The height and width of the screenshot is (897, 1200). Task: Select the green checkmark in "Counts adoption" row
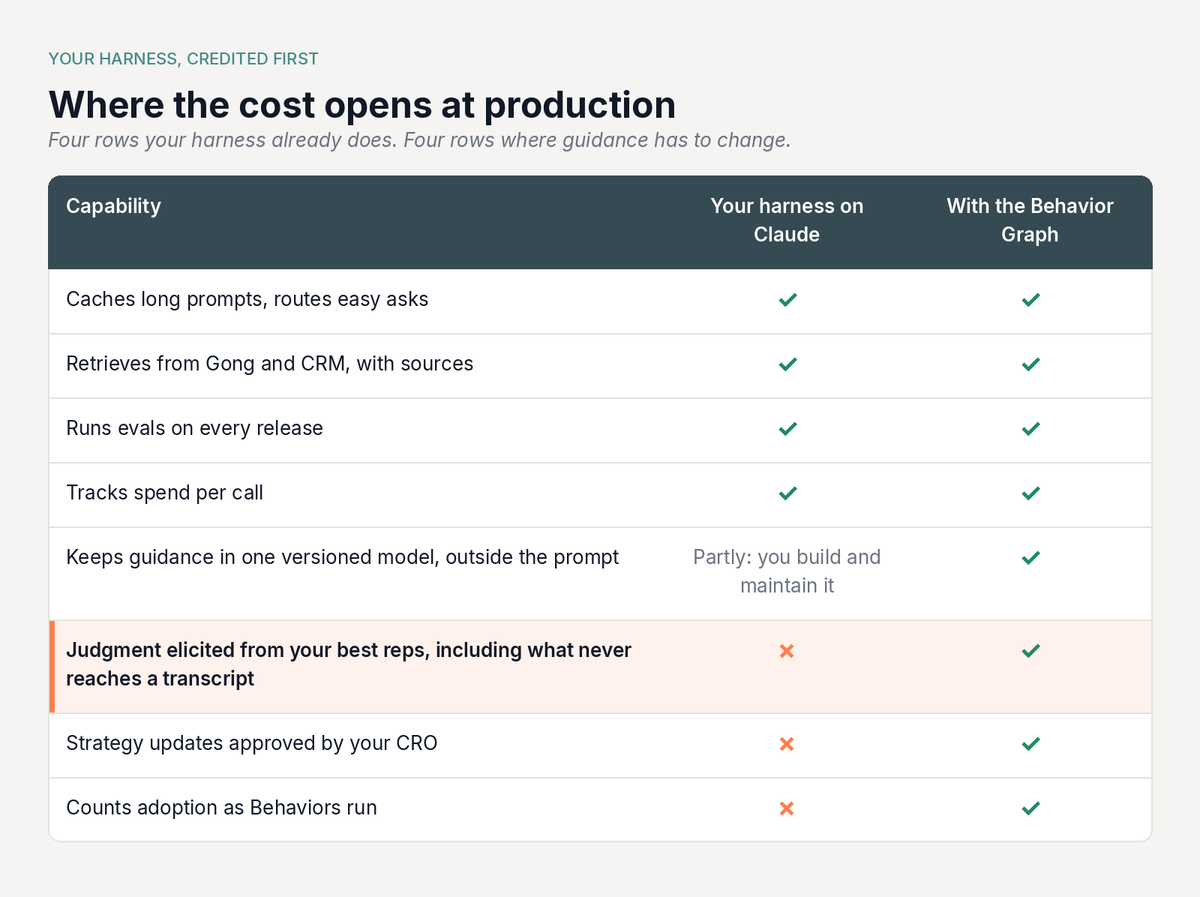pyautogui.click(x=1031, y=808)
